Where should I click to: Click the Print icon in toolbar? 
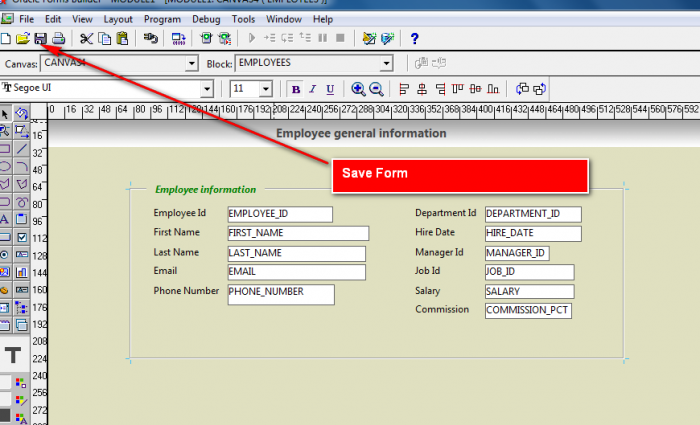click(x=59, y=39)
